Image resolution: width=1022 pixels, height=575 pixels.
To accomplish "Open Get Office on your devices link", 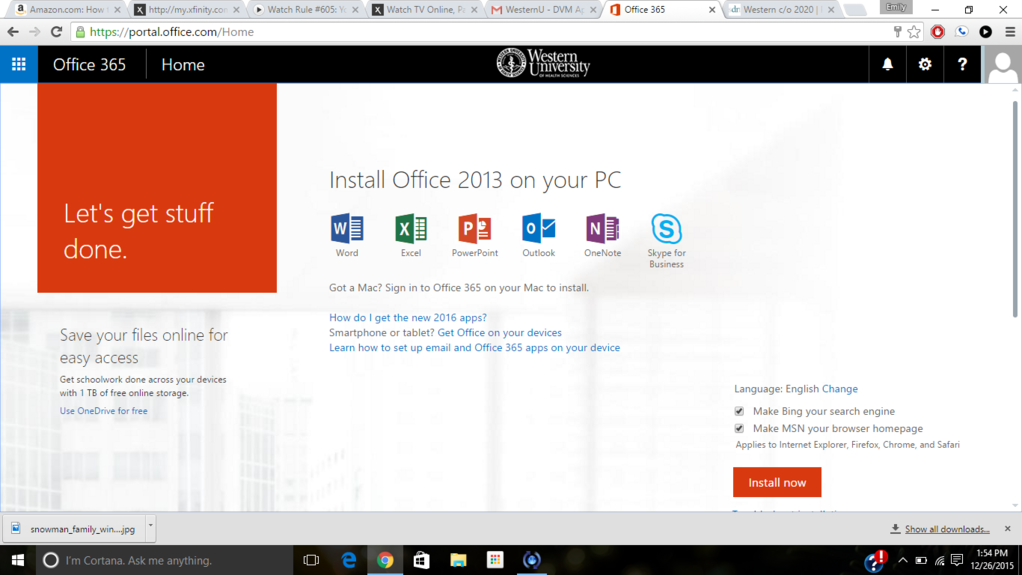I will [499, 332].
